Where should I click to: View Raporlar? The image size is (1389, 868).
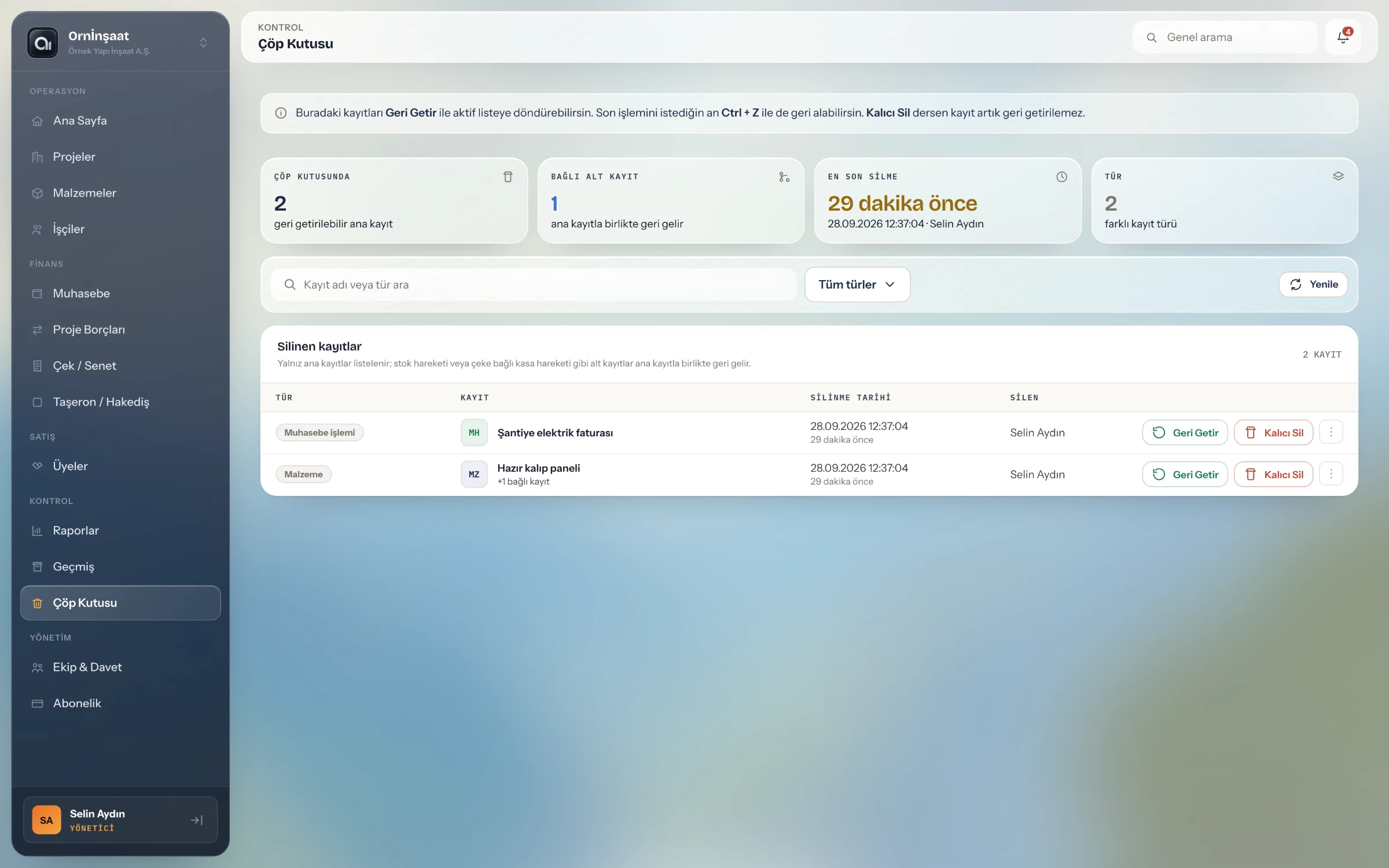point(120,531)
